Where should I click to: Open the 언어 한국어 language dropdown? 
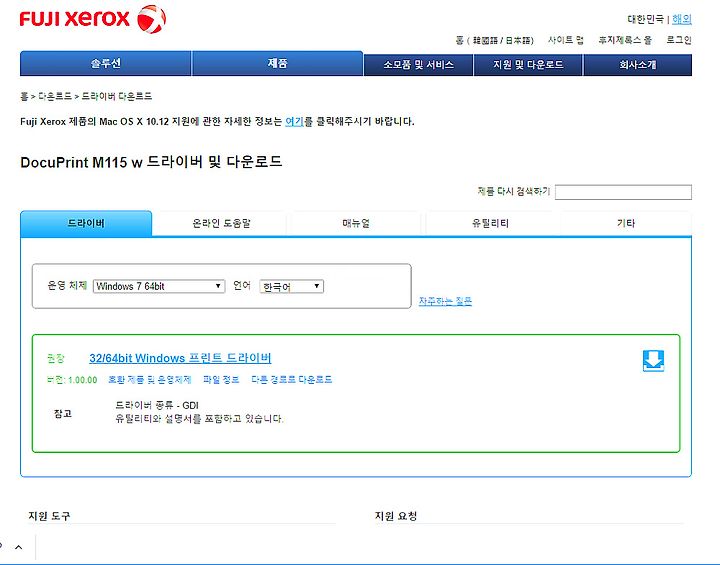292,286
